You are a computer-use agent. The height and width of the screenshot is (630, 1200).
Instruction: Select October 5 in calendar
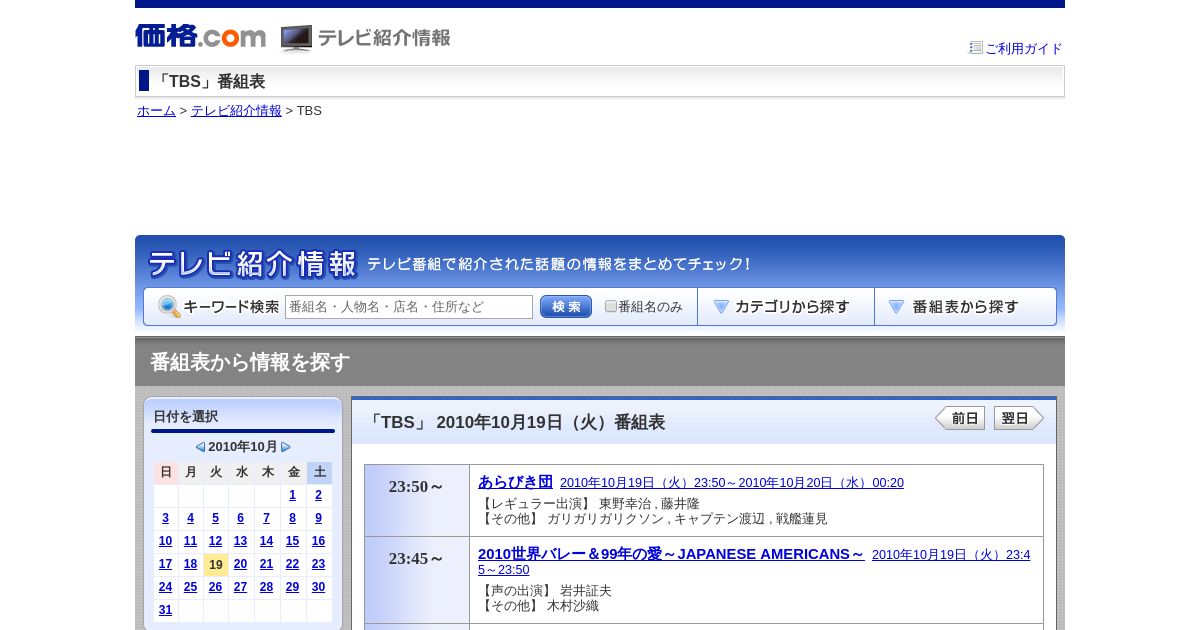[x=215, y=518]
